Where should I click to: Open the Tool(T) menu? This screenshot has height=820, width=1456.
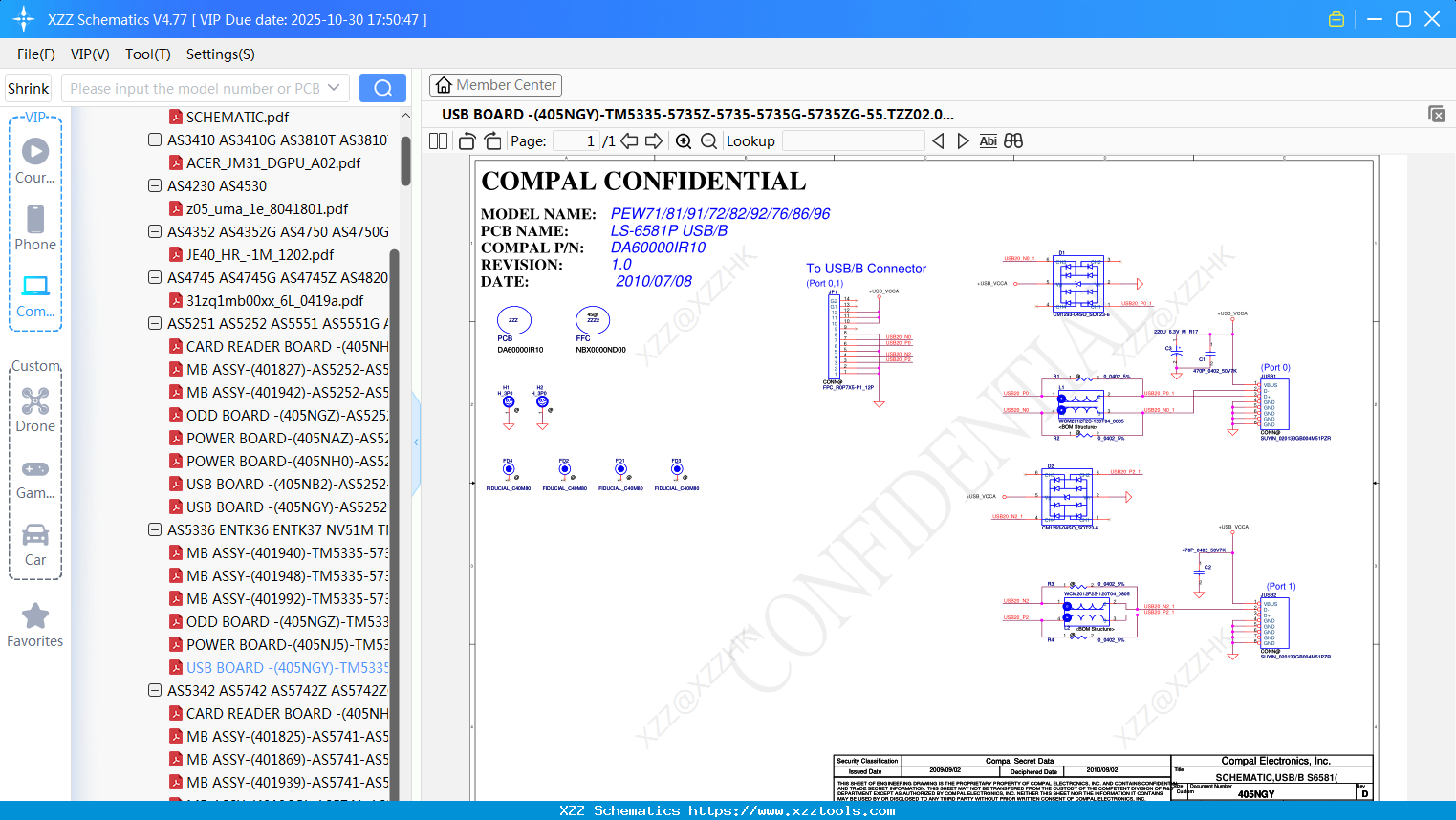tap(148, 54)
